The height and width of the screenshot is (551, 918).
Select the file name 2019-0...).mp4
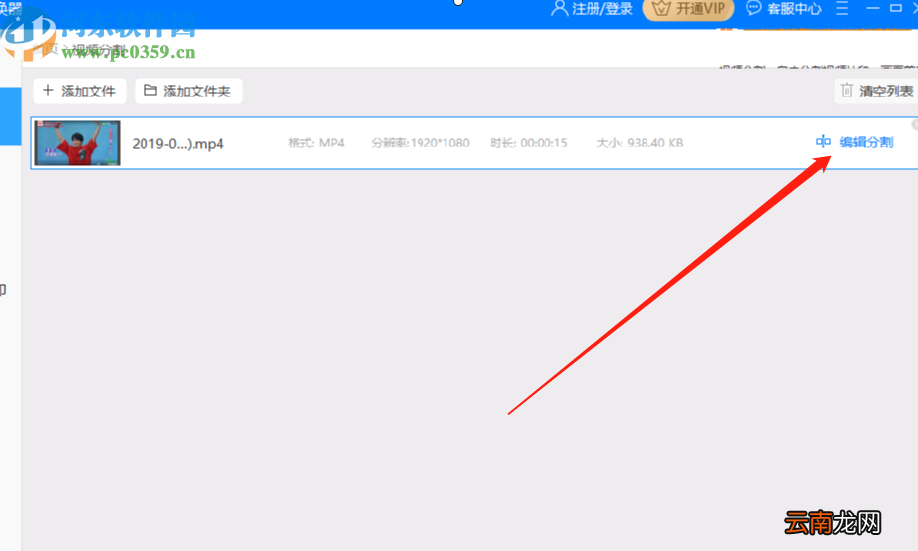point(178,143)
